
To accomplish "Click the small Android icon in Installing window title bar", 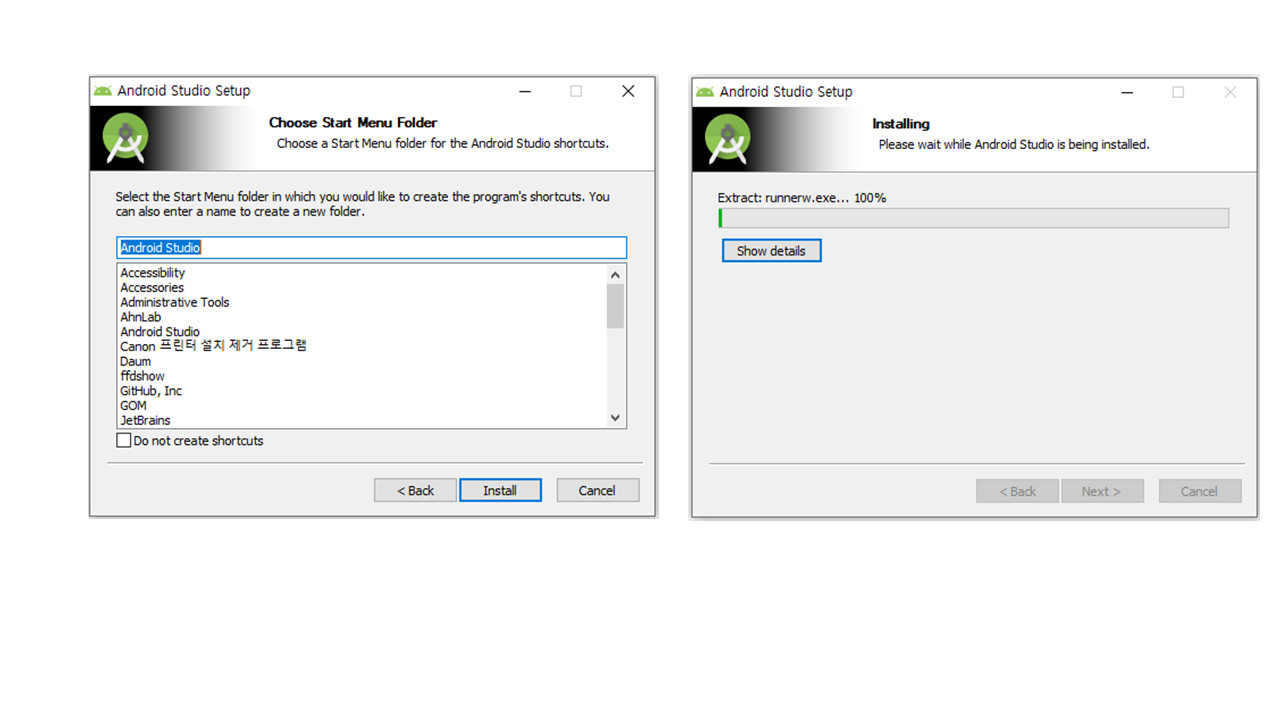I will pos(705,92).
